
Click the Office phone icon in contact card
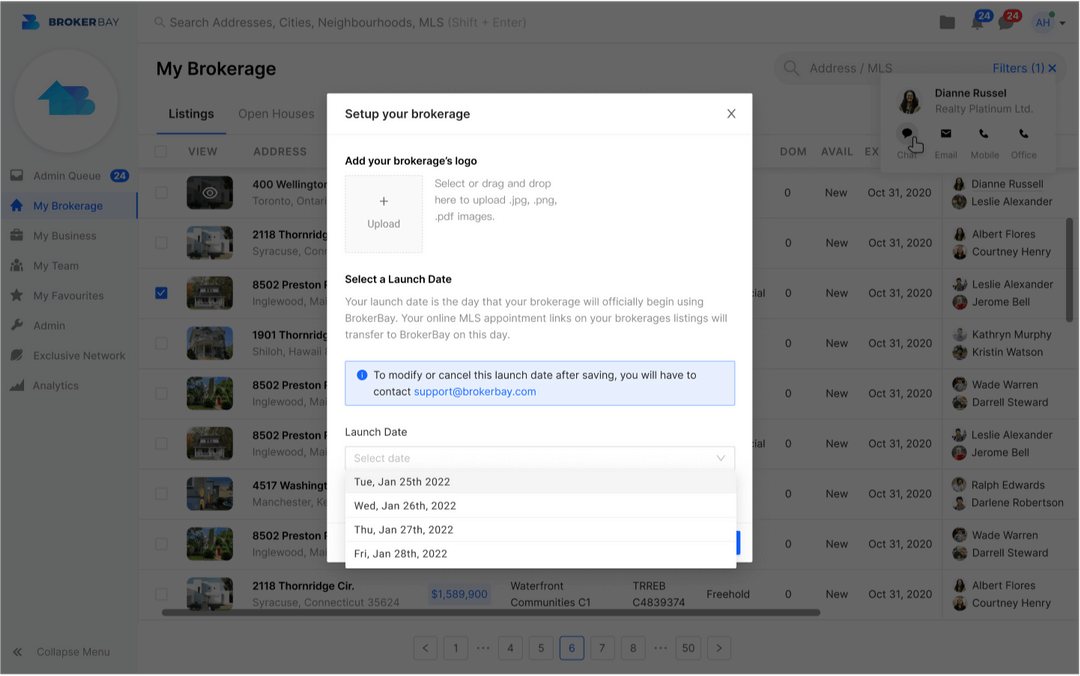[x=1023, y=134]
